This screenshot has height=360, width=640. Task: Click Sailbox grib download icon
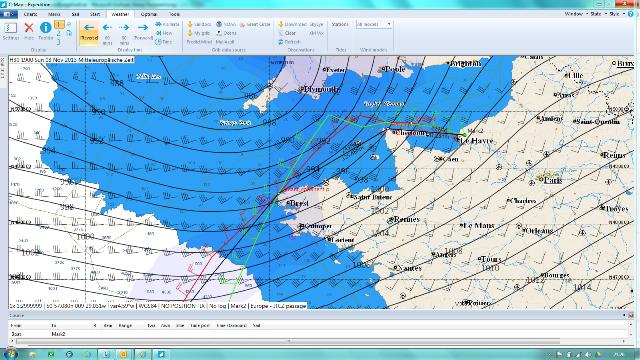coord(199,24)
